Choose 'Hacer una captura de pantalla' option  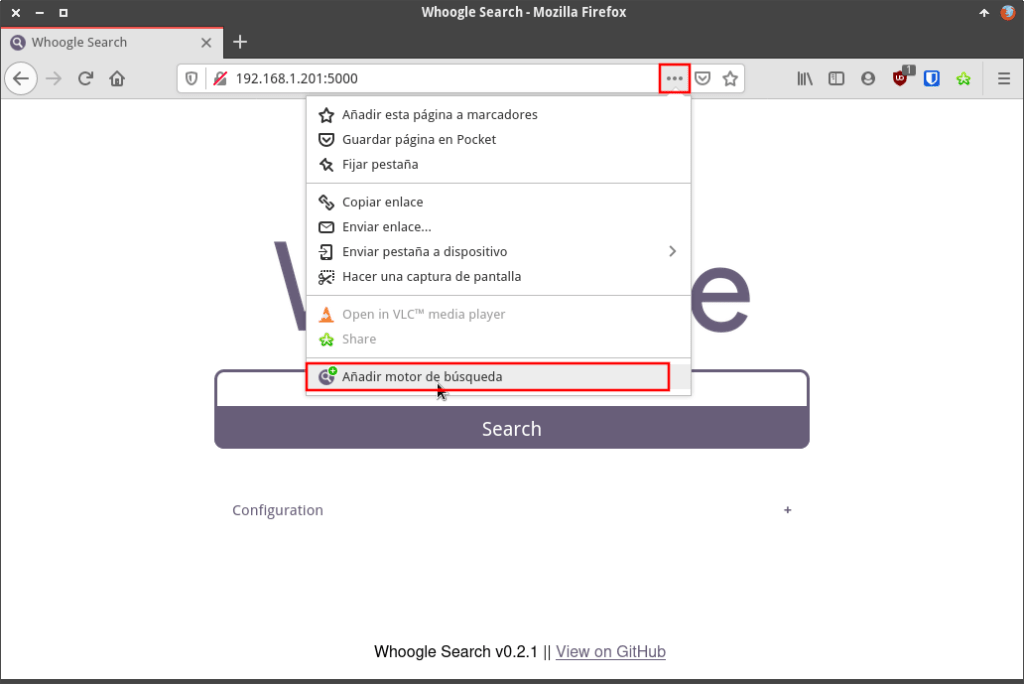pyautogui.click(x=432, y=276)
